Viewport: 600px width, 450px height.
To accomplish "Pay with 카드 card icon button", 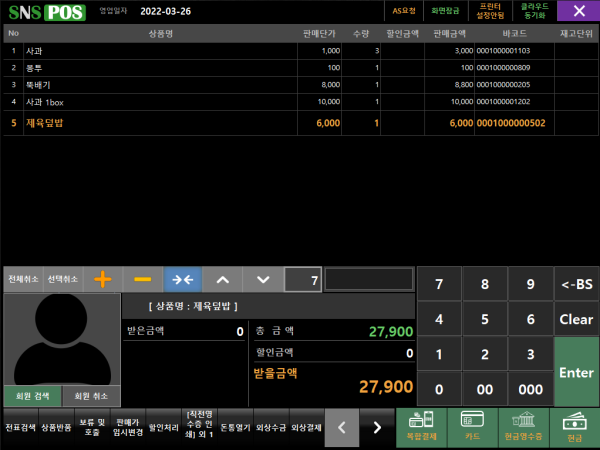I will [472, 427].
